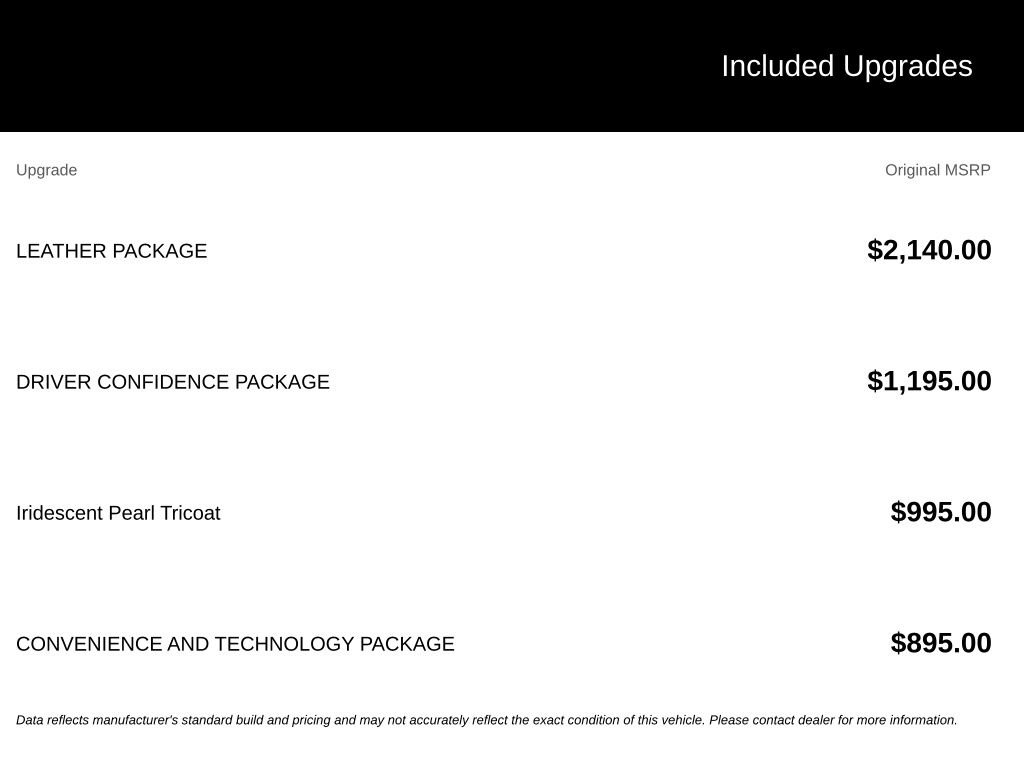This screenshot has width=1024, height=768.
Task: Click the $1,195.00 price value
Action: (929, 381)
